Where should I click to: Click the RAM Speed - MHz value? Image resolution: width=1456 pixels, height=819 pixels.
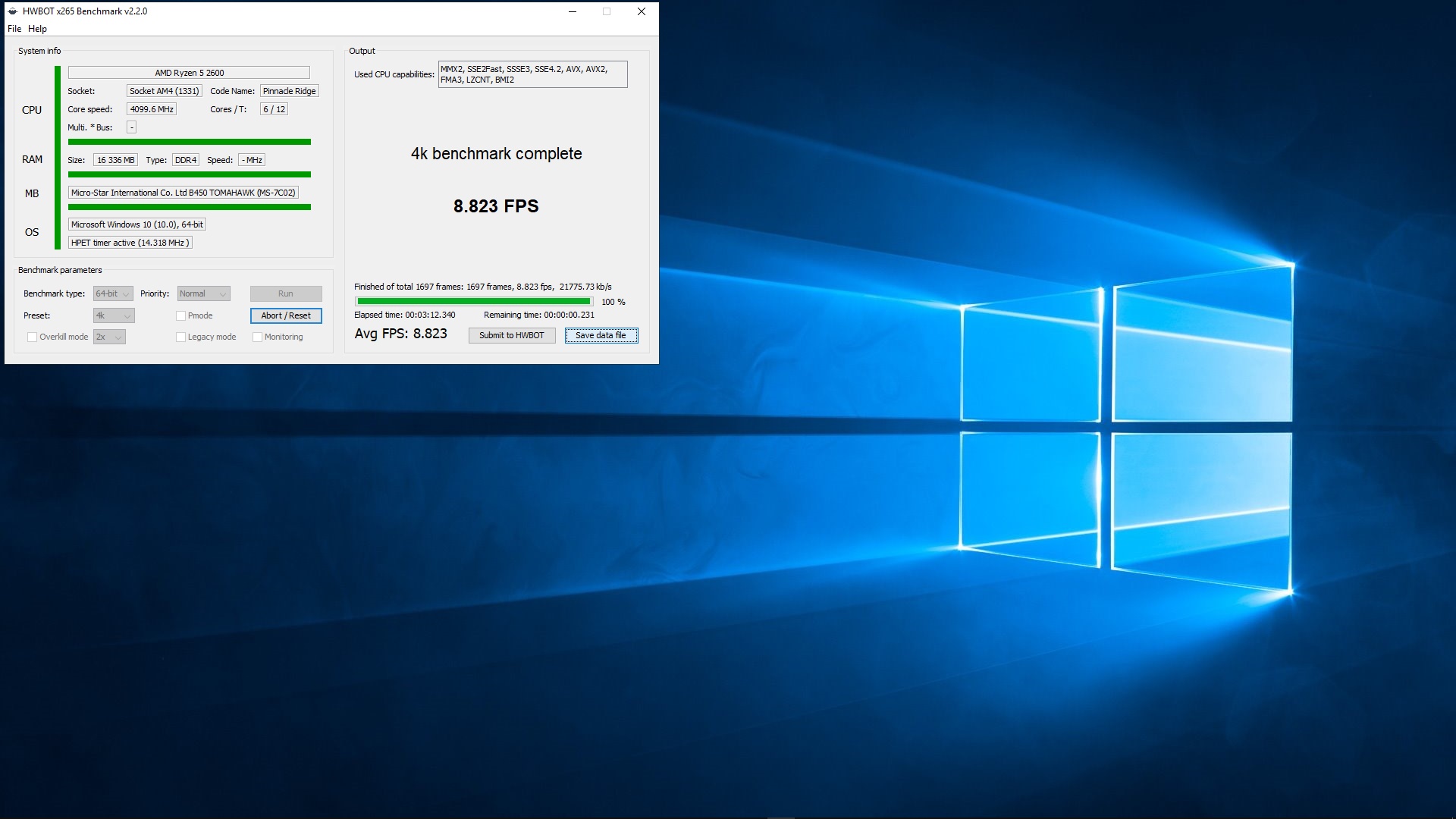pos(252,160)
